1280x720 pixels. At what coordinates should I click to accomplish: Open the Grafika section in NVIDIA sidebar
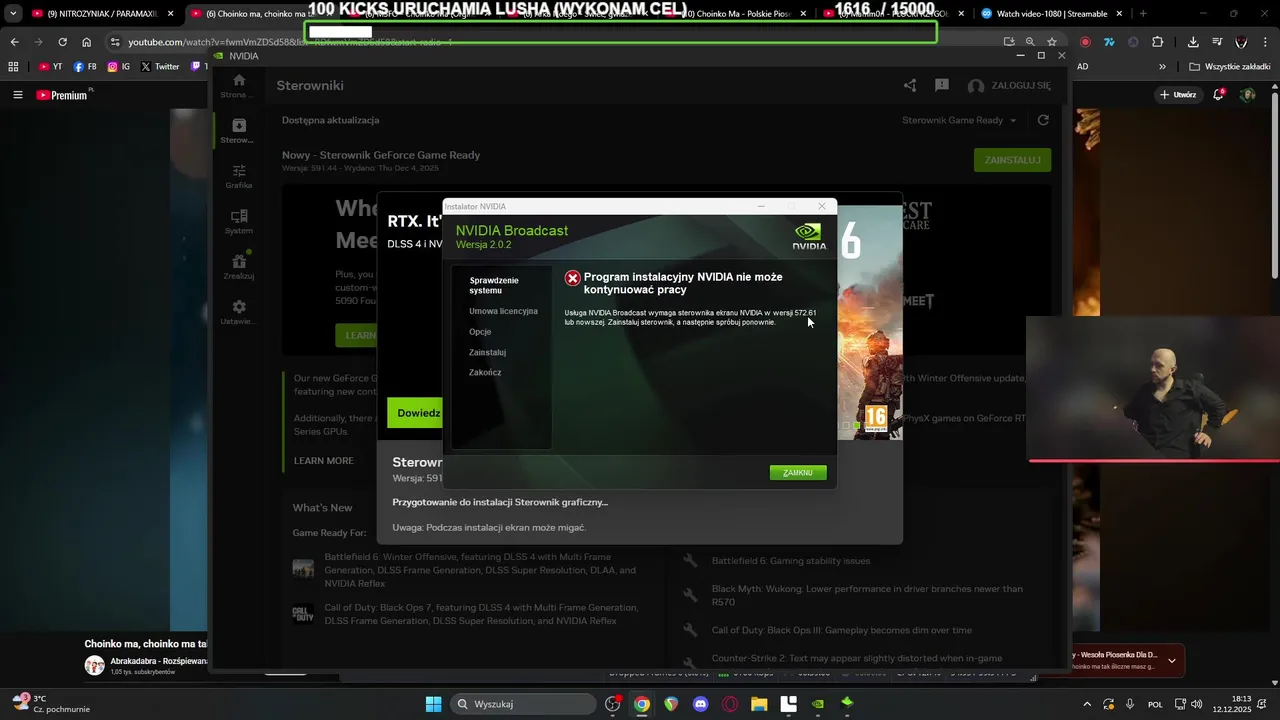click(x=239, y=176)
